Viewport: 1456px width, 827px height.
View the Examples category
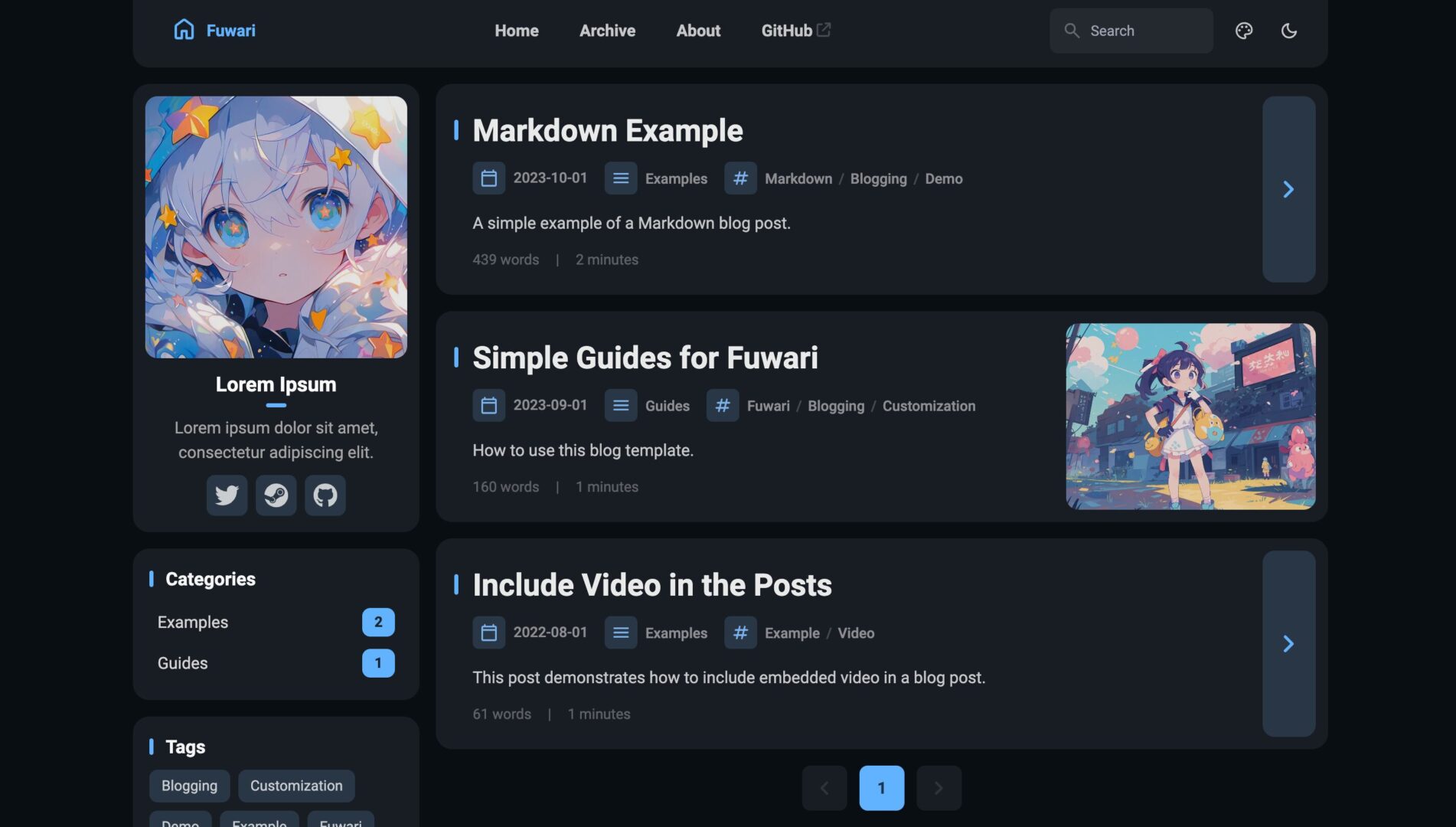[x=192, y=622]
